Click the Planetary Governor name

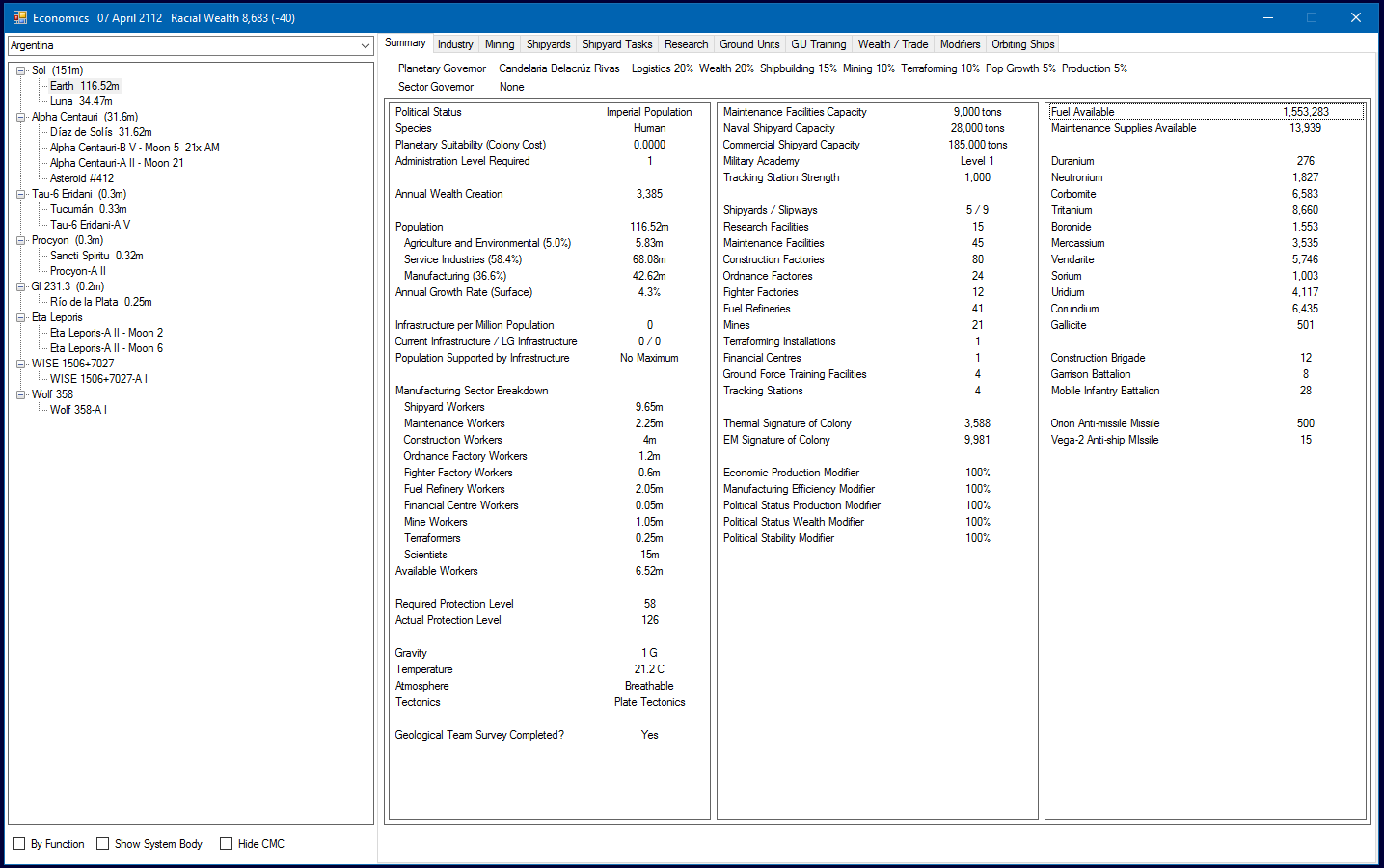559,68
